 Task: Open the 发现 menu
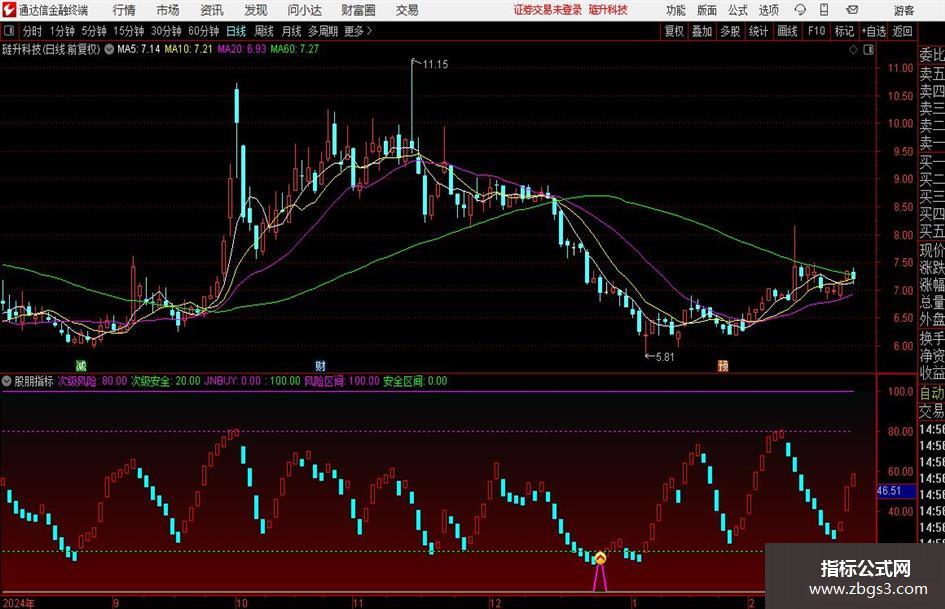(256, 10)
